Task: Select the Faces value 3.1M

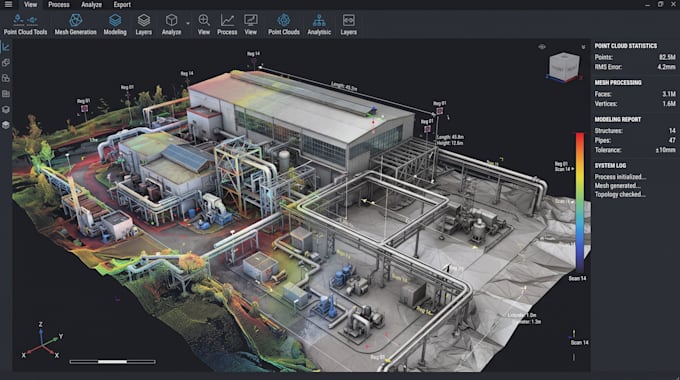Action: coord(669,94)
